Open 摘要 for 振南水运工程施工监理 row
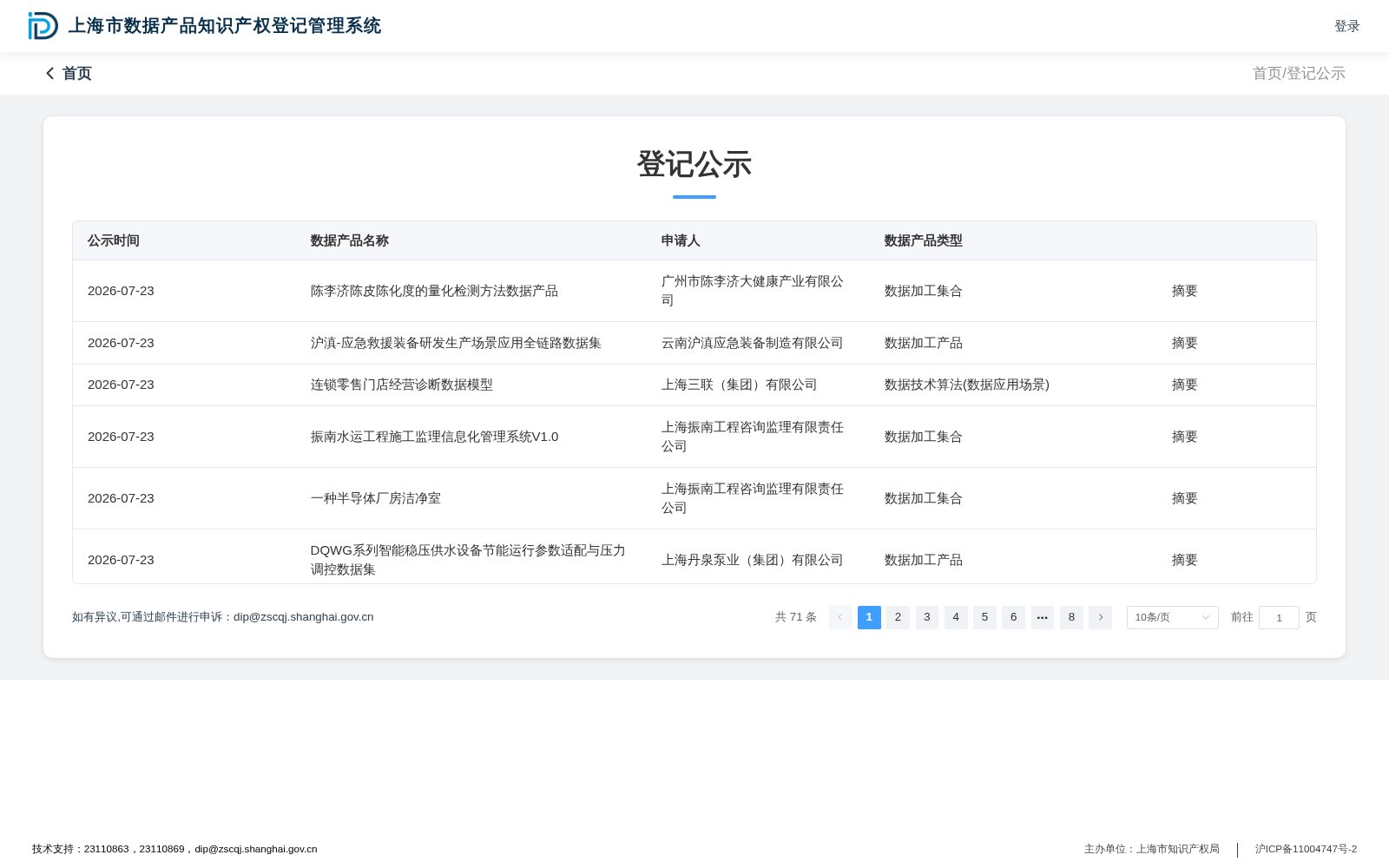 click(1185, 437)
